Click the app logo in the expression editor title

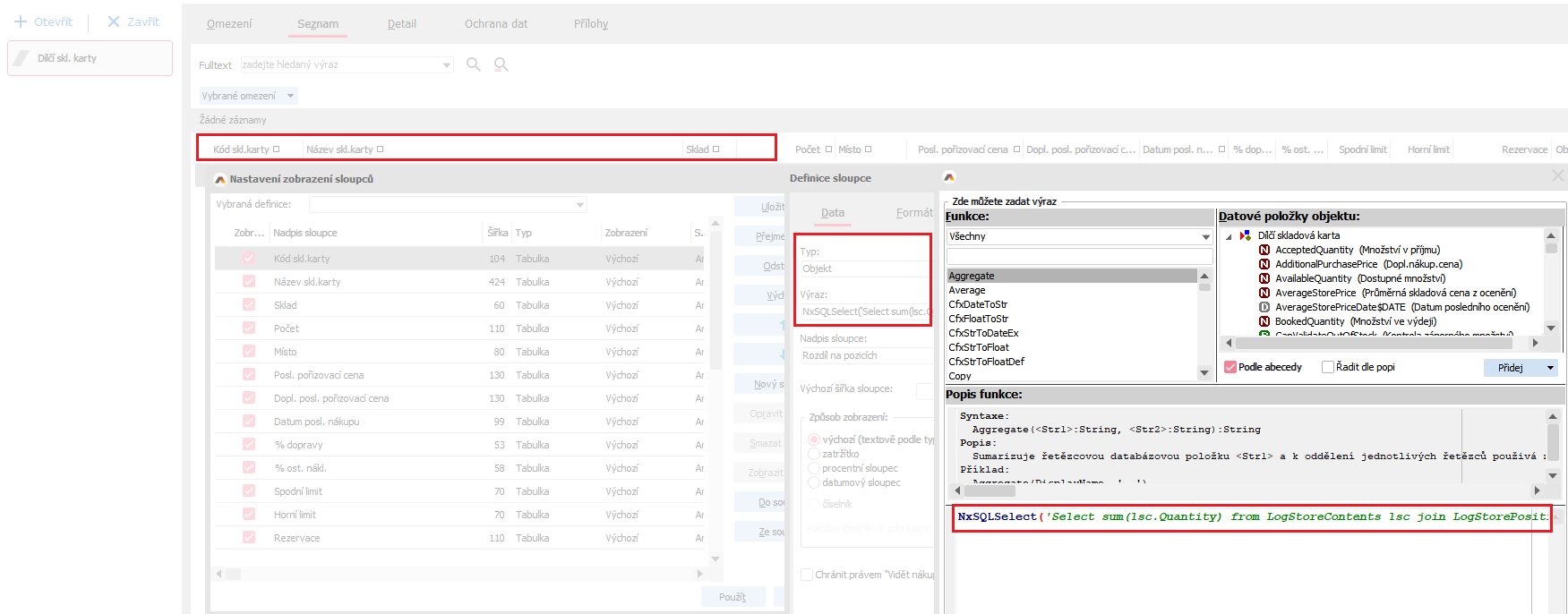[949, 177]
